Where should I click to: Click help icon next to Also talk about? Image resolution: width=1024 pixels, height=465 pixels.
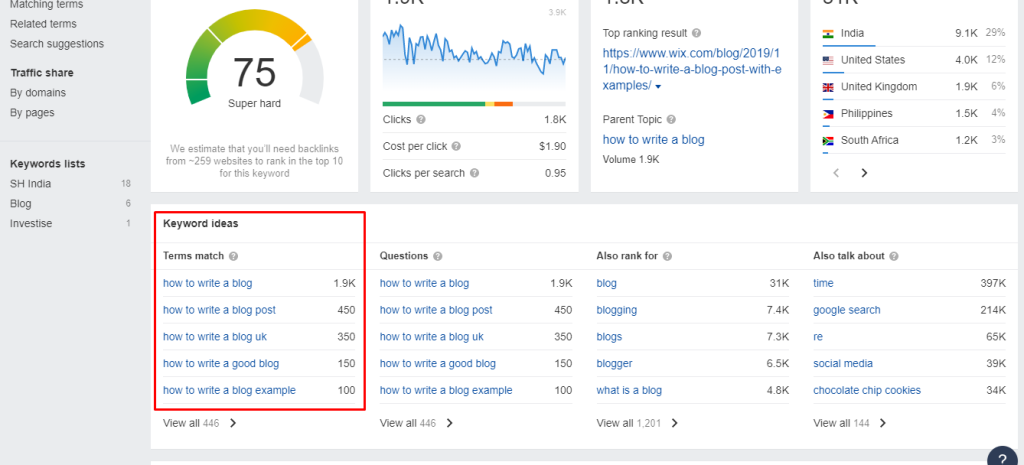(x=893, y=256)
